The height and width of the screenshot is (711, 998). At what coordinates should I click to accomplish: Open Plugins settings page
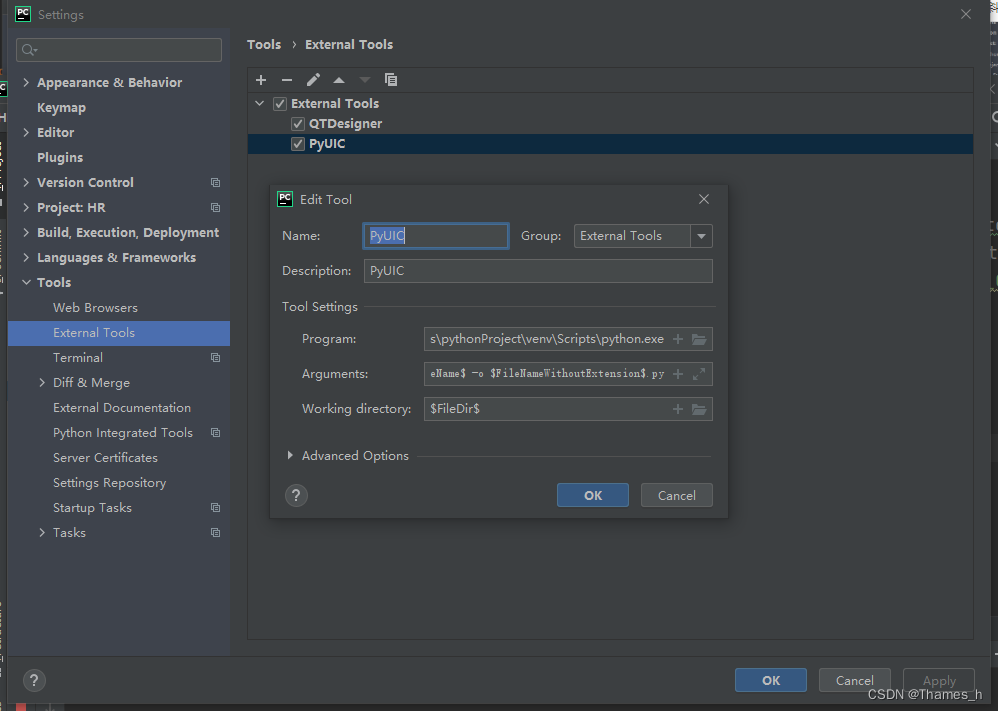[x=60, y=157]
